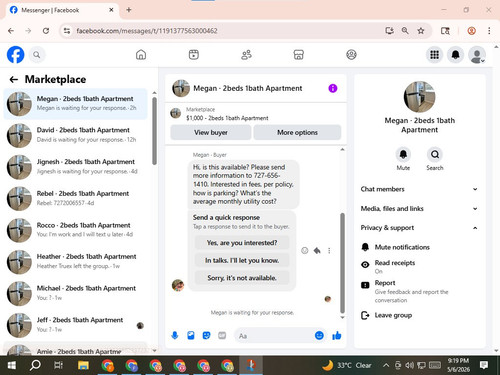Attach a photo with the image icon

click(x=191, y=335)
